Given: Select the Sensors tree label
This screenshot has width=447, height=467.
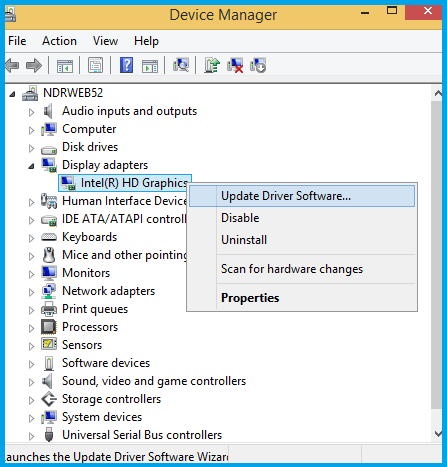Looking at the screenshot, I should coord(82,345).
